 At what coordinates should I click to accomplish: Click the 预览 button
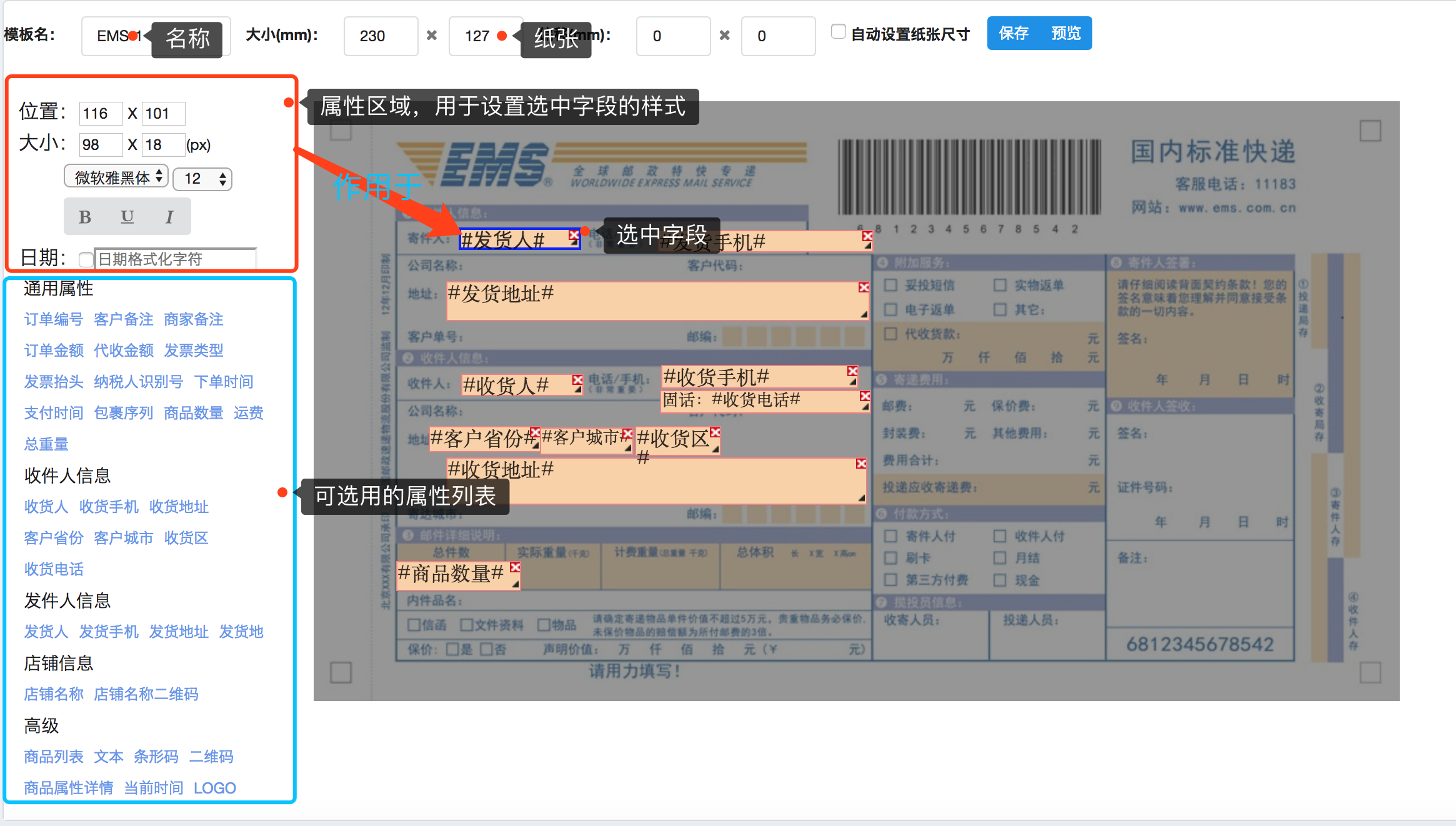1066,33
